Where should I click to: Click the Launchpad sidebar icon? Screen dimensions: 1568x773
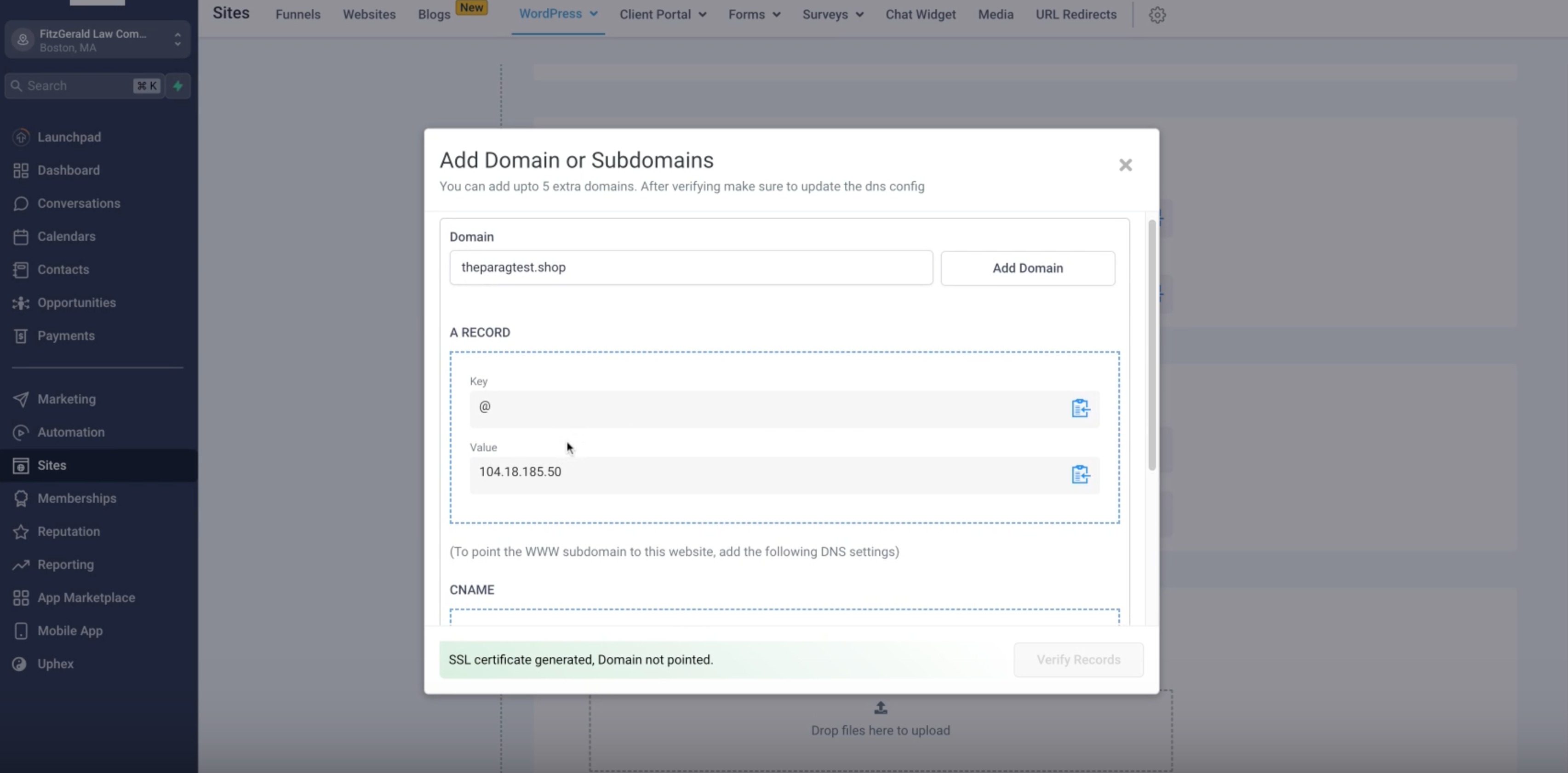pyautogui.click(x=21, y=137)
